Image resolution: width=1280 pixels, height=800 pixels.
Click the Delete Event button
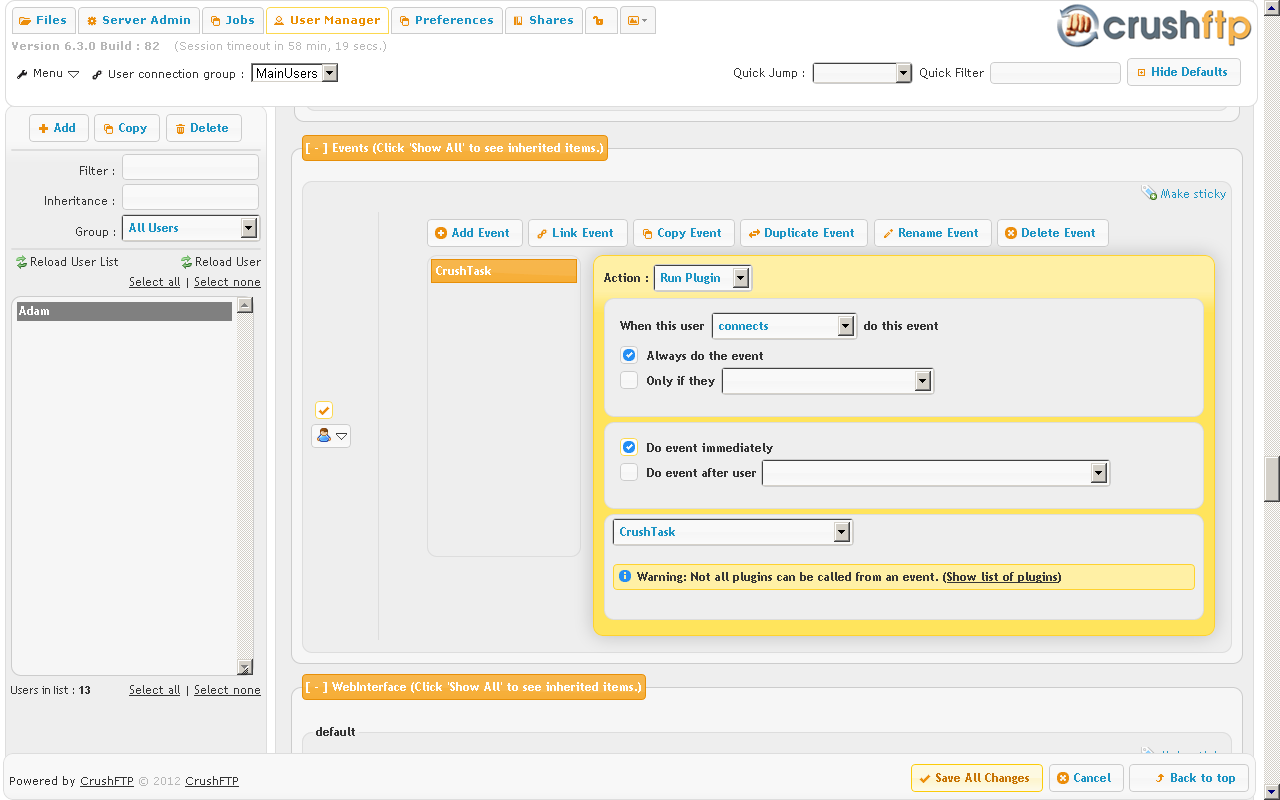click(x=1052, y=233)
